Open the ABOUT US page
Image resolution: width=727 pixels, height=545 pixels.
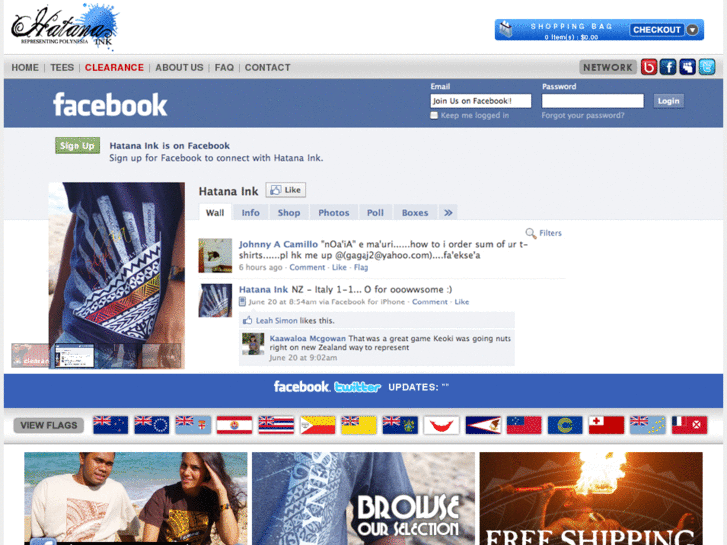[179, 68]
